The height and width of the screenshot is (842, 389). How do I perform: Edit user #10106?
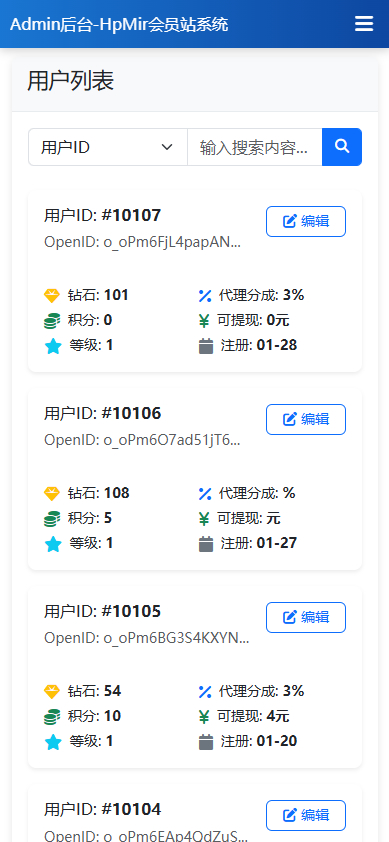tap(306, 419)
